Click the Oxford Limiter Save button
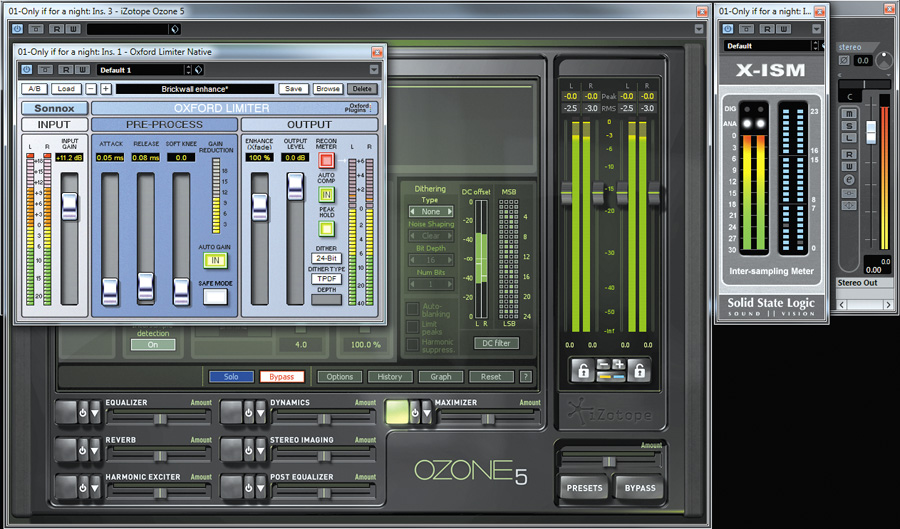Image resolution: width=900 pixels, height=529 pixels. (293, 89)
